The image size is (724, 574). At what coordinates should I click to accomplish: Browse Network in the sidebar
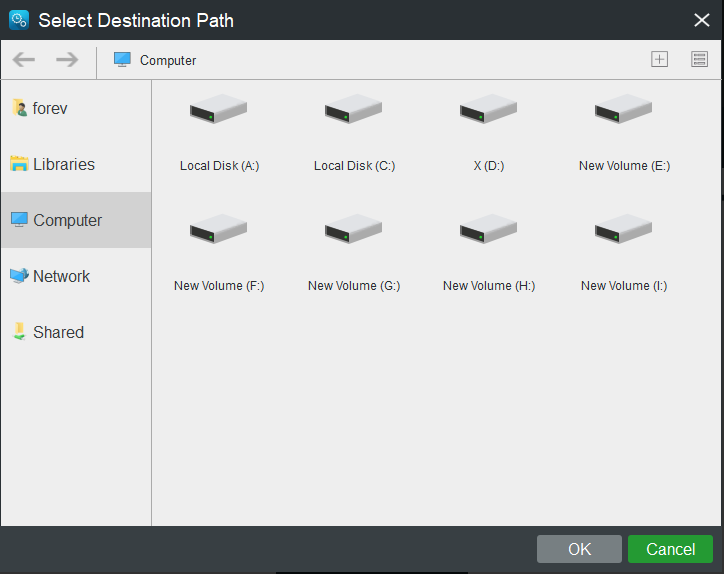pos(76,276)
